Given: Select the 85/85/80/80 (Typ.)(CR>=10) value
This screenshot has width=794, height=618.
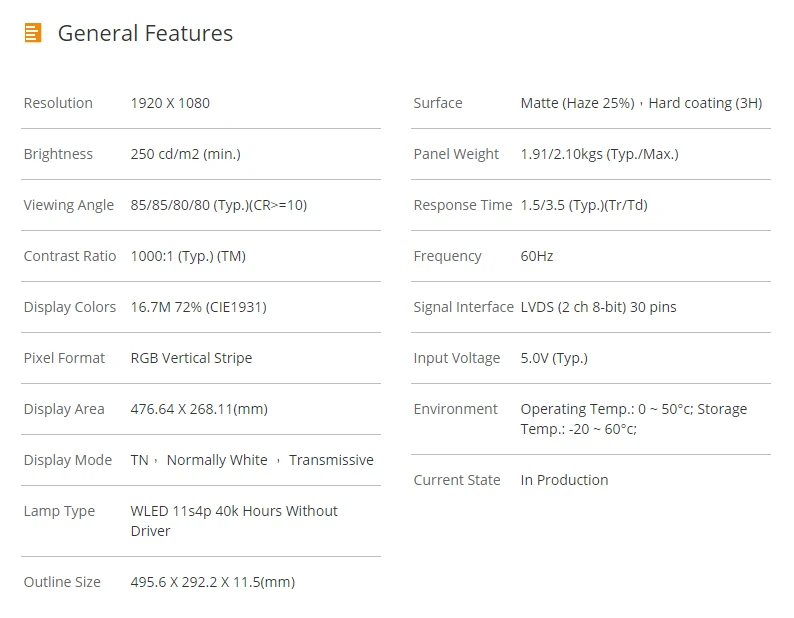Looking at the screenshot, I should [x=219, y=205].
